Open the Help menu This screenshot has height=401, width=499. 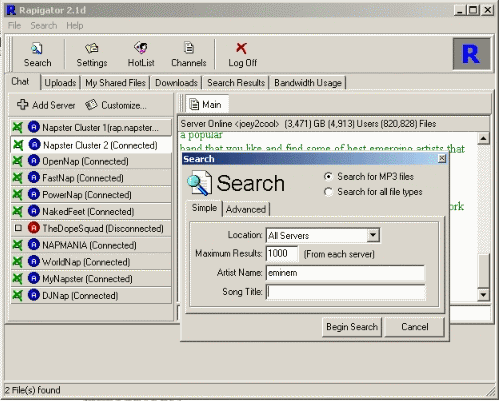coord(75,25)
